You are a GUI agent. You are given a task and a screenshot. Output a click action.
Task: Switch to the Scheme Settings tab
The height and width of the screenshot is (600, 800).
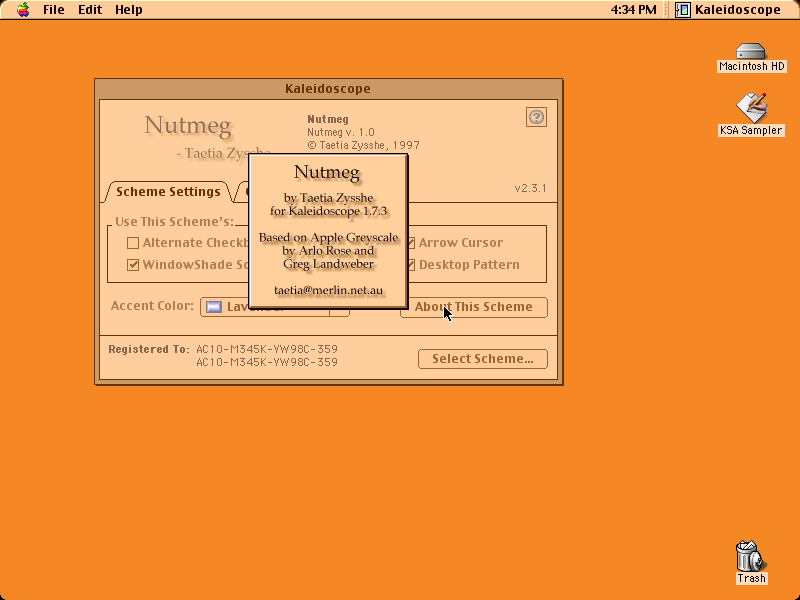pos(168,192)
